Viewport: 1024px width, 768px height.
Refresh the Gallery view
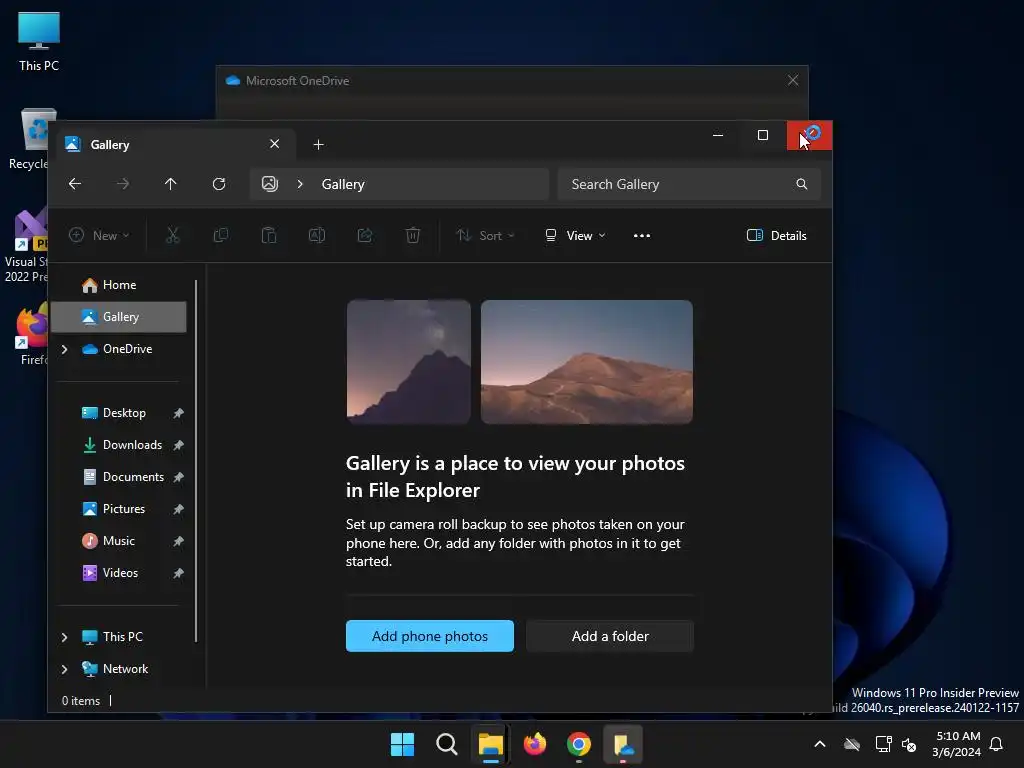tap(219, 184)
